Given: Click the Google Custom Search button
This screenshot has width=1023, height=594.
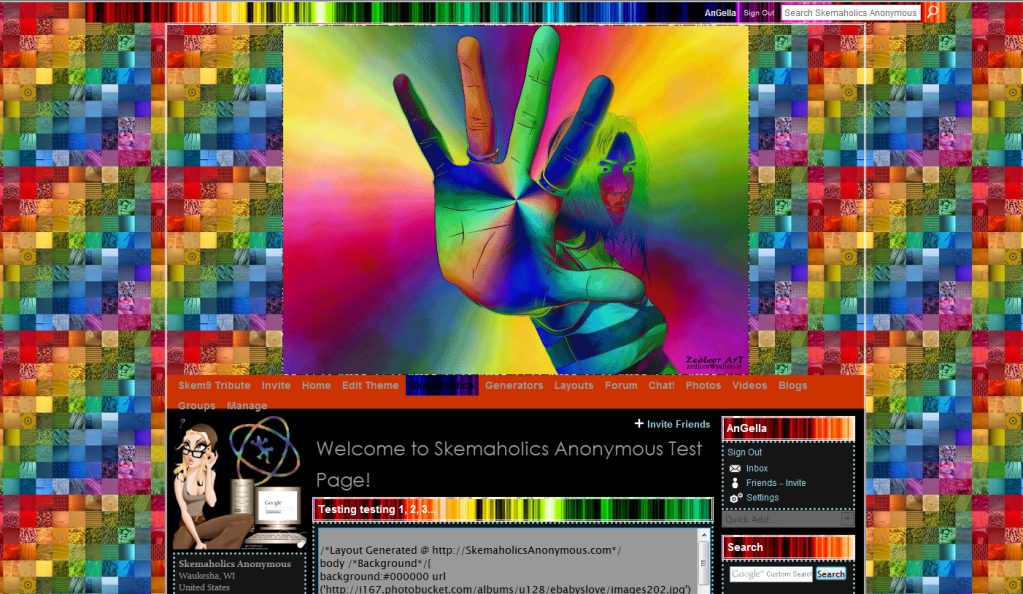Looking at the screenshot, I should 831,574.
